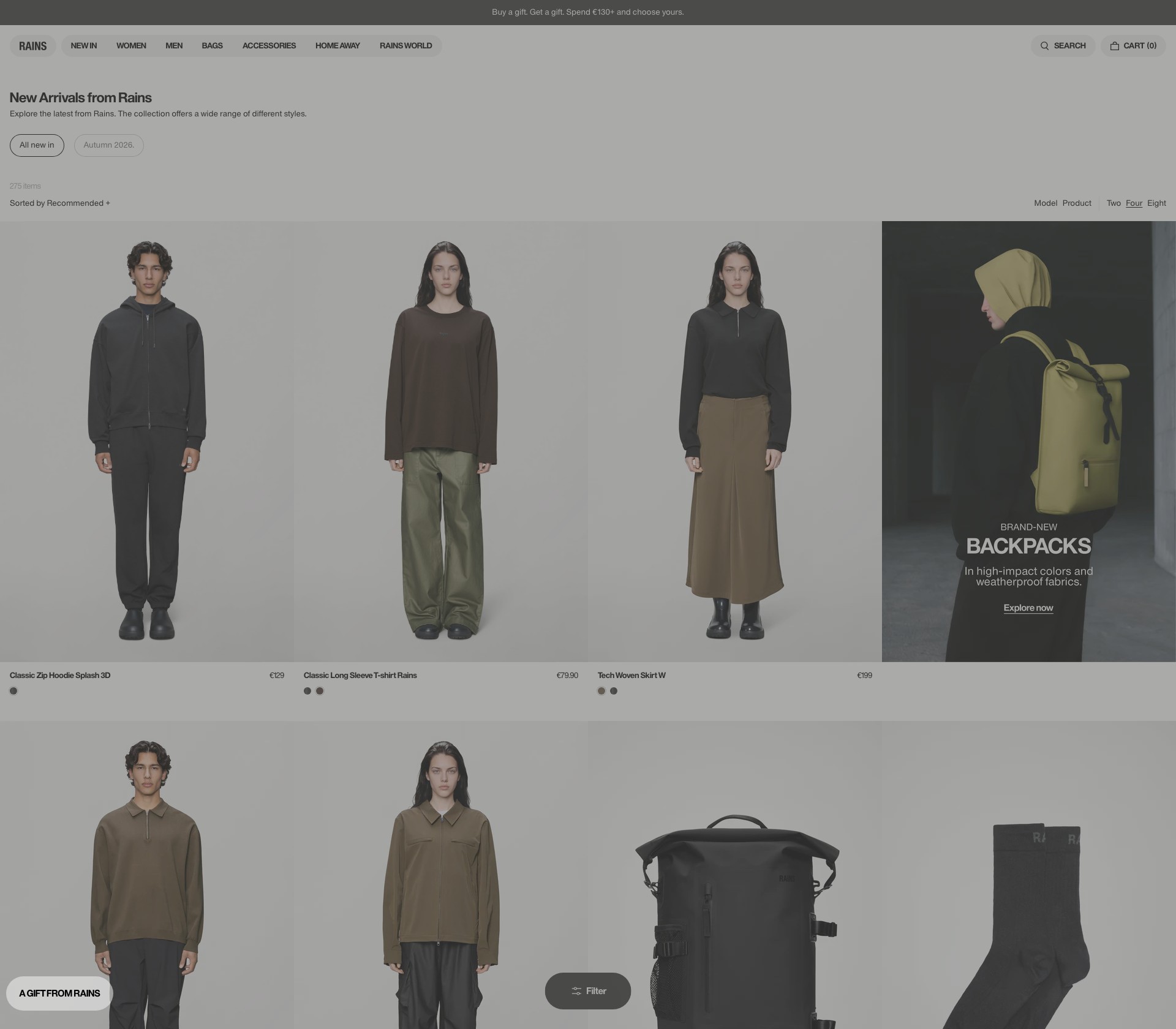
Task: Set grid to Two columns
Action: (x=1114, y=203)
